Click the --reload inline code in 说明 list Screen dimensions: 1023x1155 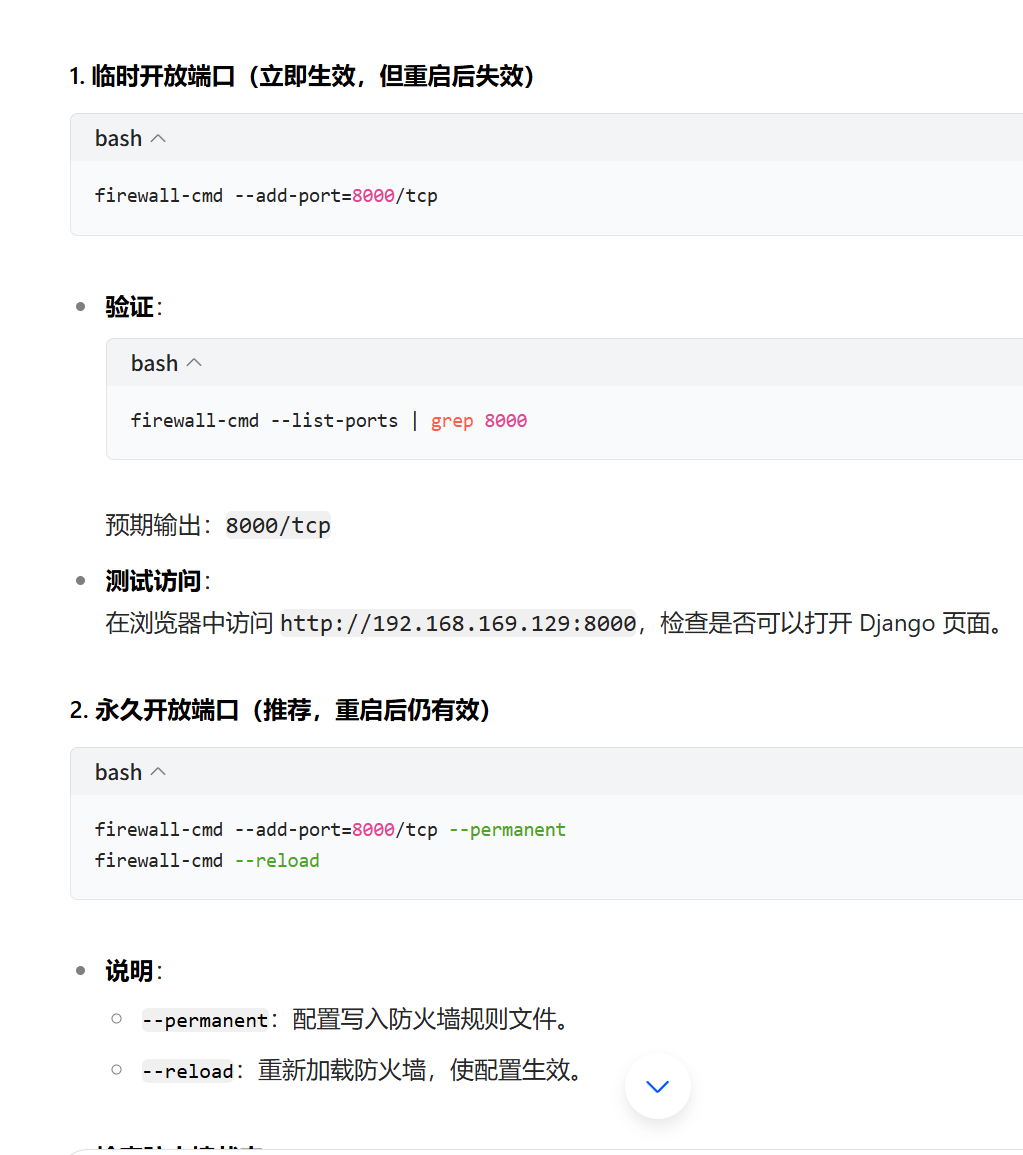[188, 1071]
